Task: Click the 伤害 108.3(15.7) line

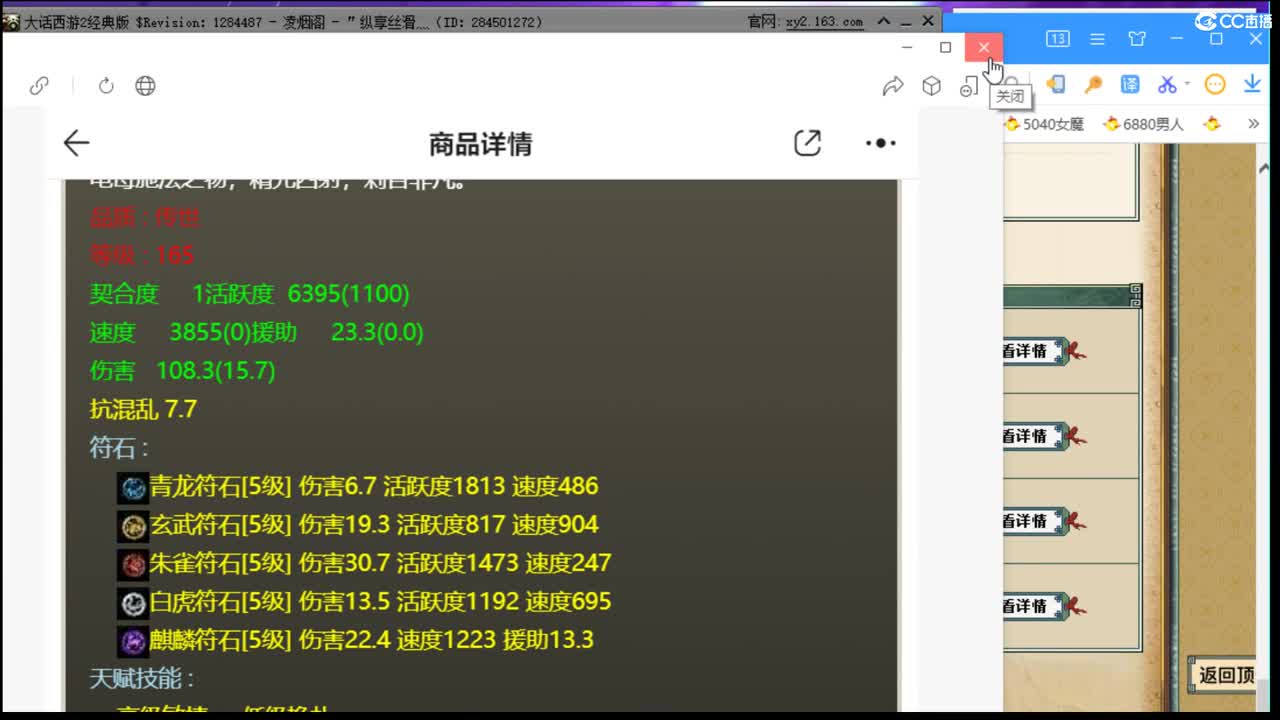Action: pyautogui.click(x=182, y=371)
